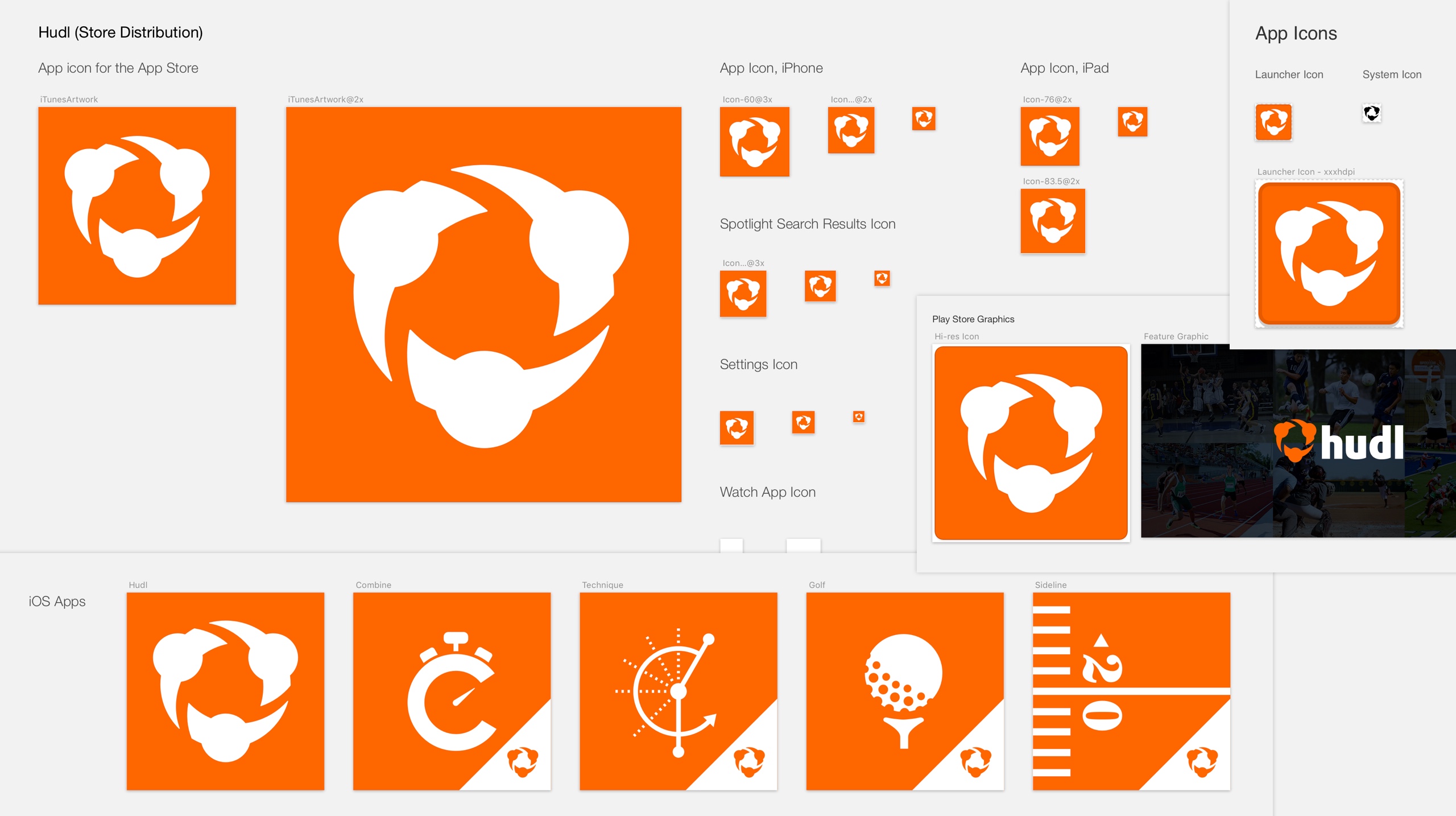Viewport: 1456px width, 816px height.
Task: Click the 'Play Store Graphics' title
Action: 973,319
